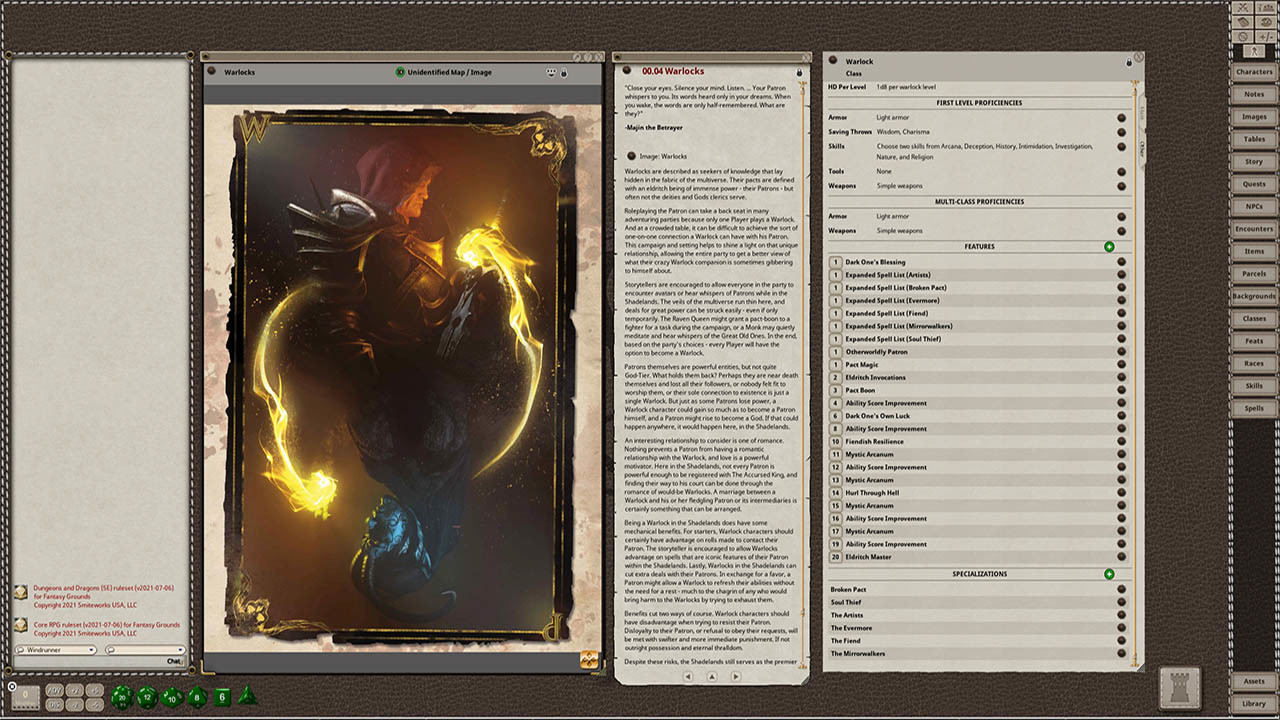Open the Classes sidebar tab

(x=1253, y=319)
